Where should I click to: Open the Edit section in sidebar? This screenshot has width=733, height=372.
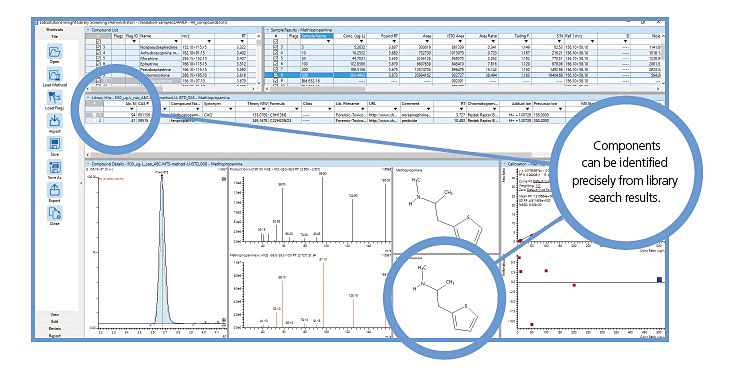point(55,322)
